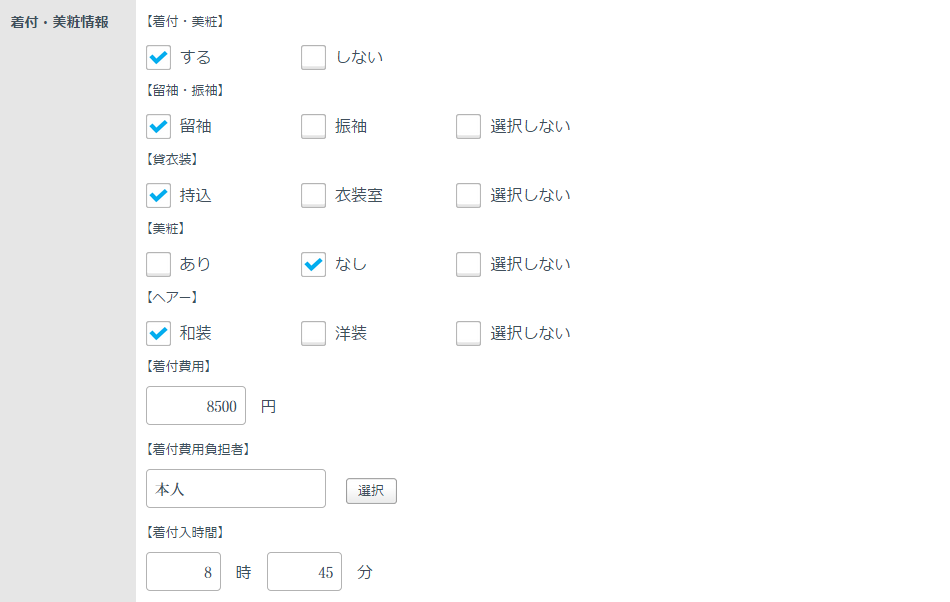950x602 pixels.
Task: Check the する checkbox for 着付・美粧
Action: [x=158, y=58]
